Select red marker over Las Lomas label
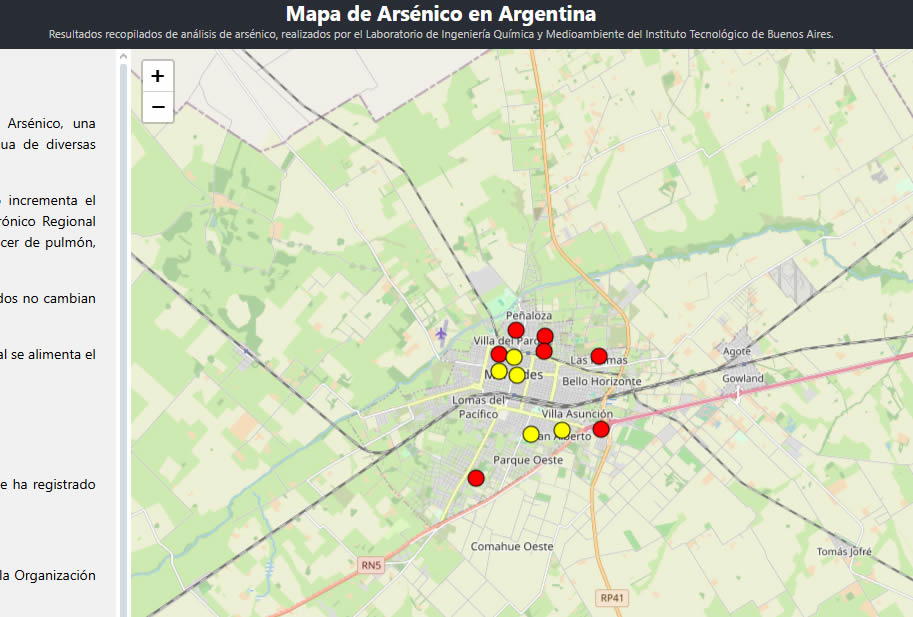913x617 pixels. [x=599, y=356]
